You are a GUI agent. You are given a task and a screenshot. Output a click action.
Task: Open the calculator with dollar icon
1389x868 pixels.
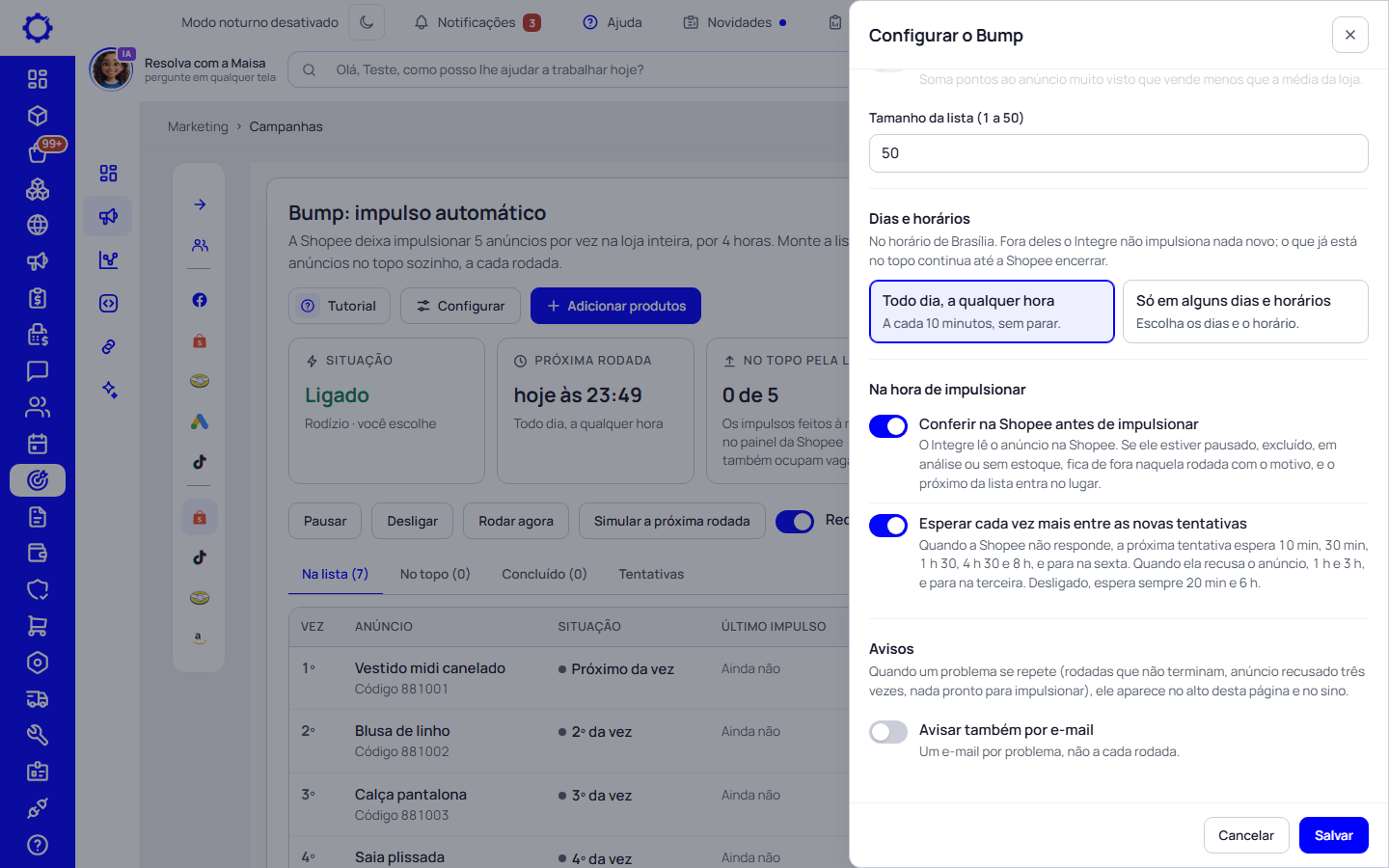(x=38, y=335)
